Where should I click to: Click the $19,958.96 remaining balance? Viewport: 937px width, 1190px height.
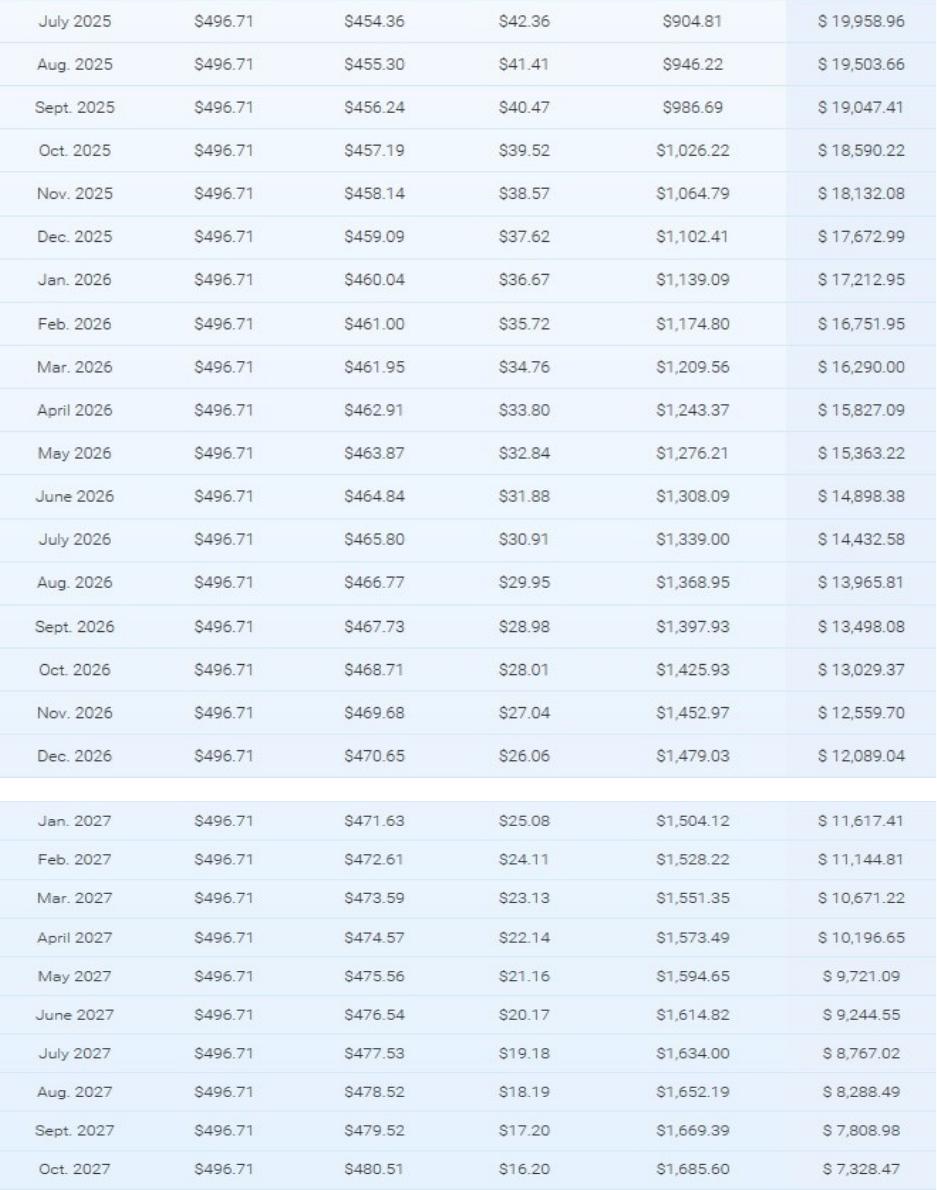861,21
